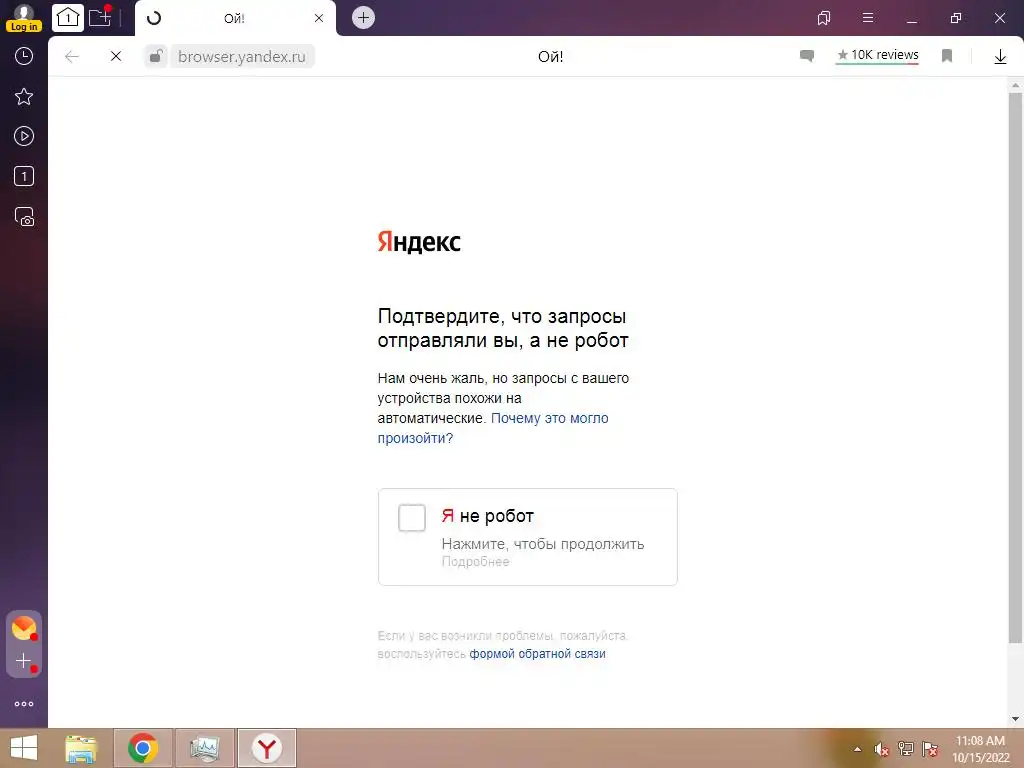This screenshot has height=768, width=1024.
Task: Click the new tab group icon
Action: click(100, 17)
